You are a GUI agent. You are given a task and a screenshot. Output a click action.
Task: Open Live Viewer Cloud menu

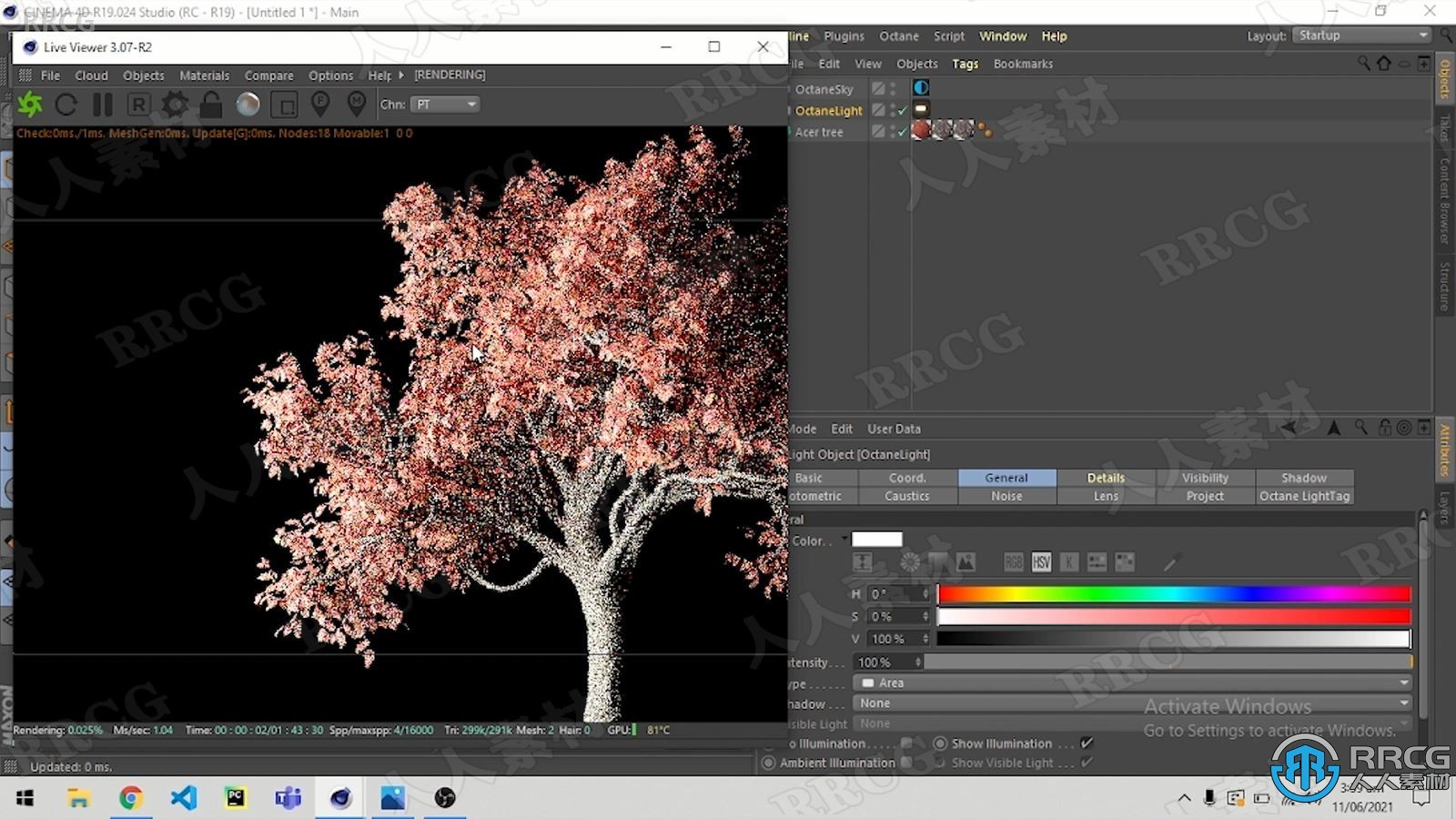point(91,76)
